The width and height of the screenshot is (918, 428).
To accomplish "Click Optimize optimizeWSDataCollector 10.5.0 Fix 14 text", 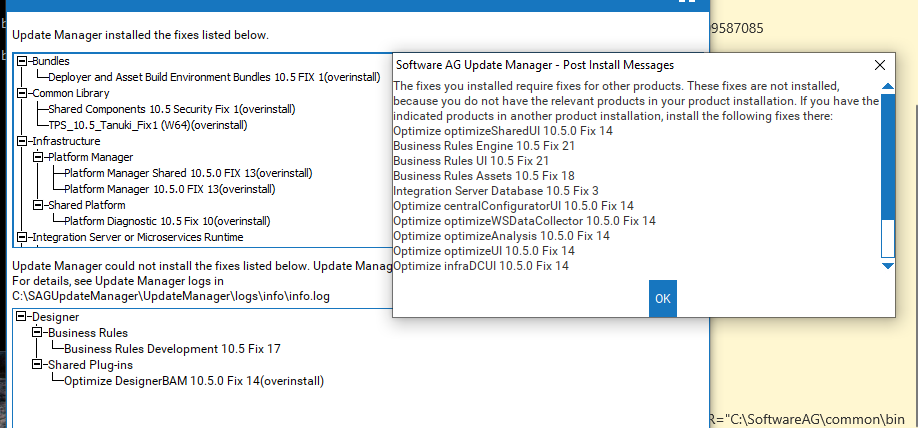I will point(525,221).
